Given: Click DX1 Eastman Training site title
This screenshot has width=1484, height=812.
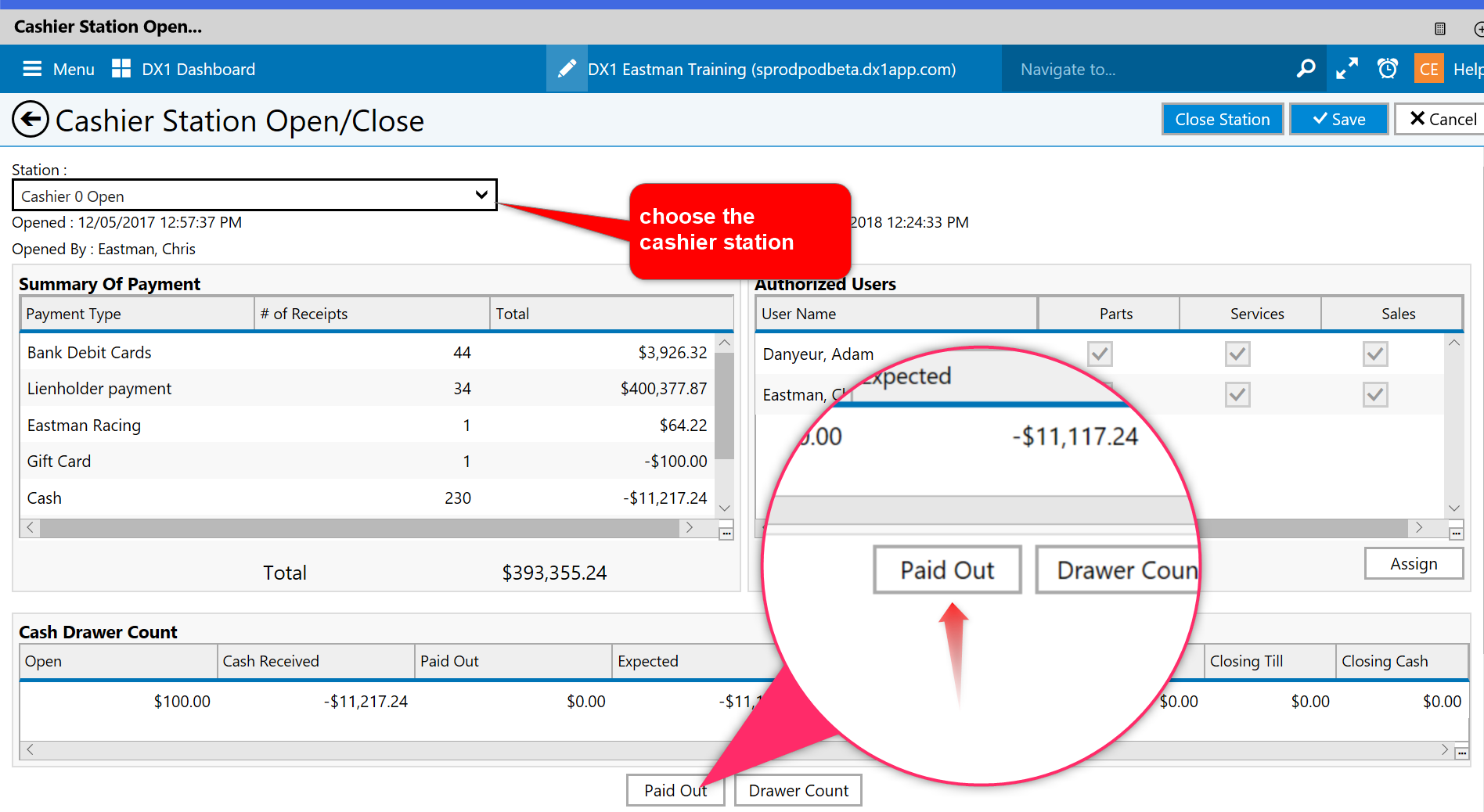Looking at the screenshot, I should pyautogui.click(x=772, y=69).
